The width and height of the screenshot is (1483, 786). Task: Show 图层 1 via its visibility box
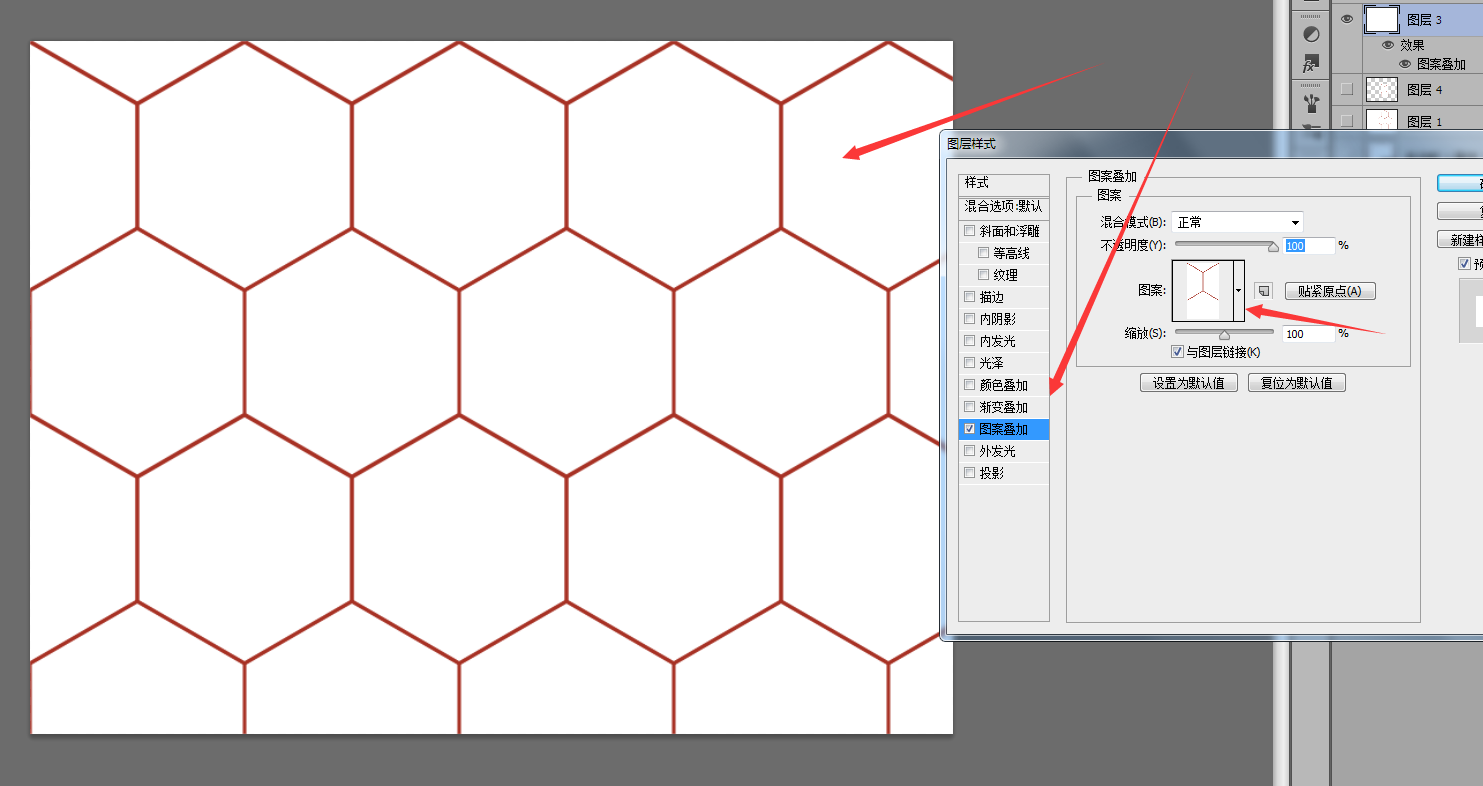click(1346, 121)
